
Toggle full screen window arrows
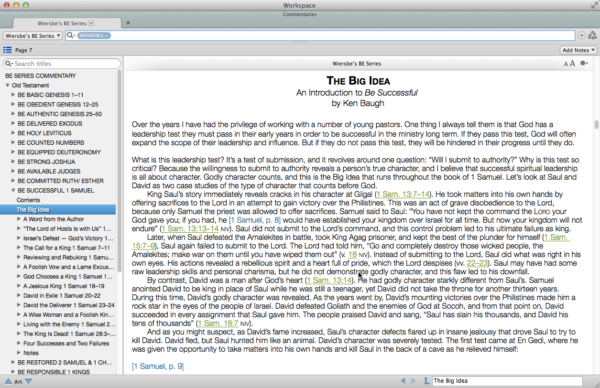coord(594,5)
